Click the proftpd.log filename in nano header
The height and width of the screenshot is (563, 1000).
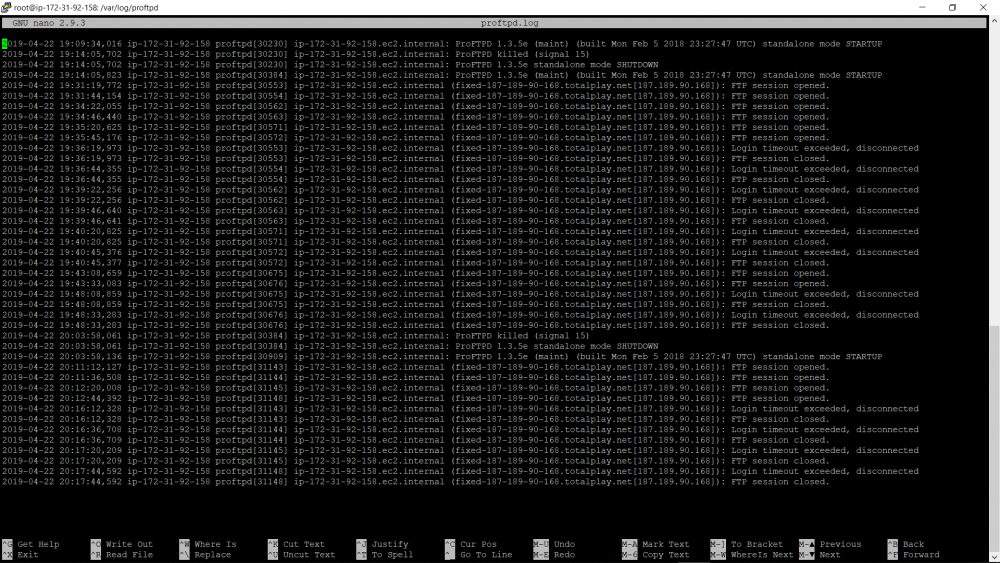click(511, 22)
